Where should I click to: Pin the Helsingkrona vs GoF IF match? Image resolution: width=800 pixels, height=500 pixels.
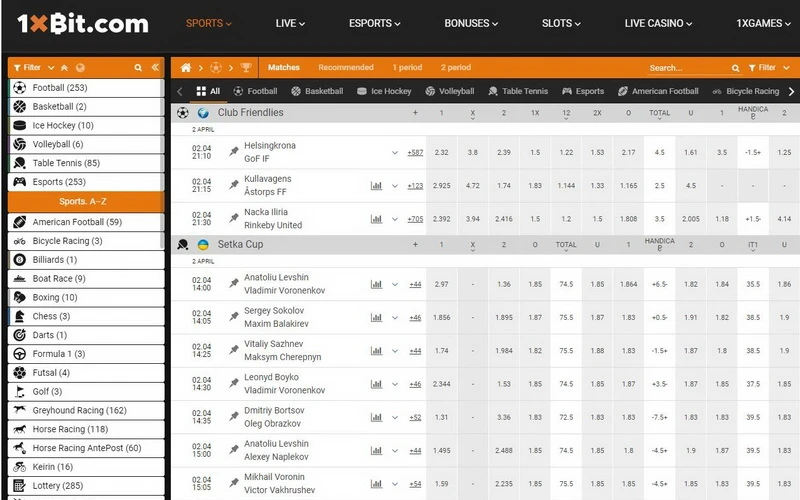[x=234, y=152]
